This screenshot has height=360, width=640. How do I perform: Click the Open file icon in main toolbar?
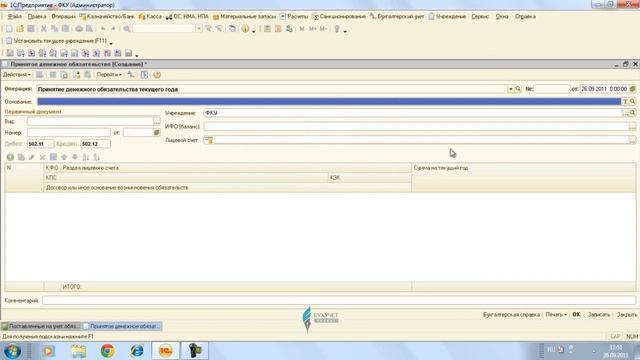coord(20,29)
